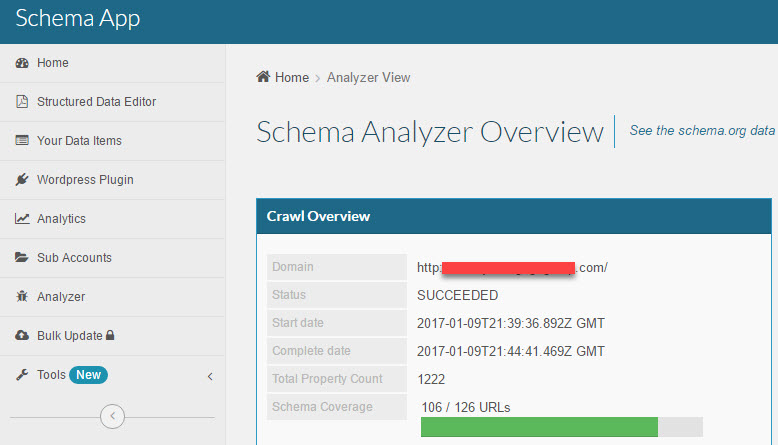Screen dimensions: 778x445
Task: Click the SUCCEEDED status value
Action: 457,296
